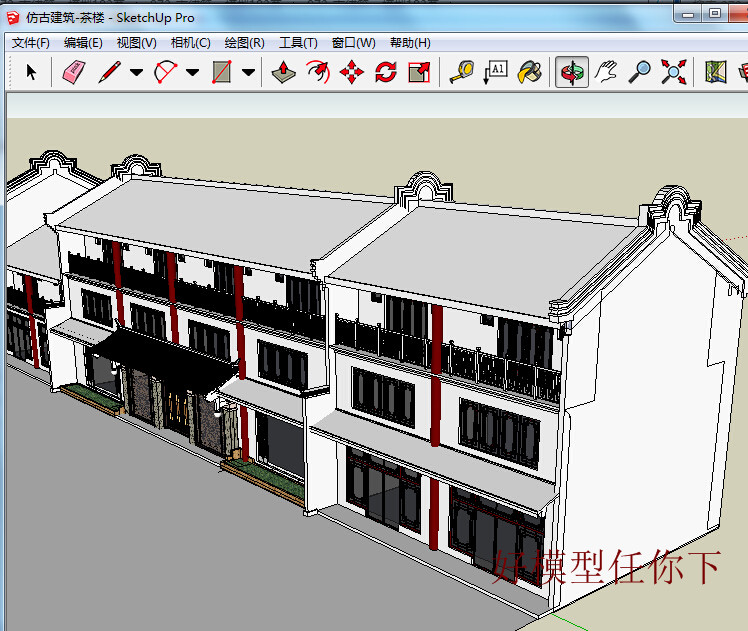Select the Arc tool
This screenshot has height=631, width=748.
tap(166, 72)
